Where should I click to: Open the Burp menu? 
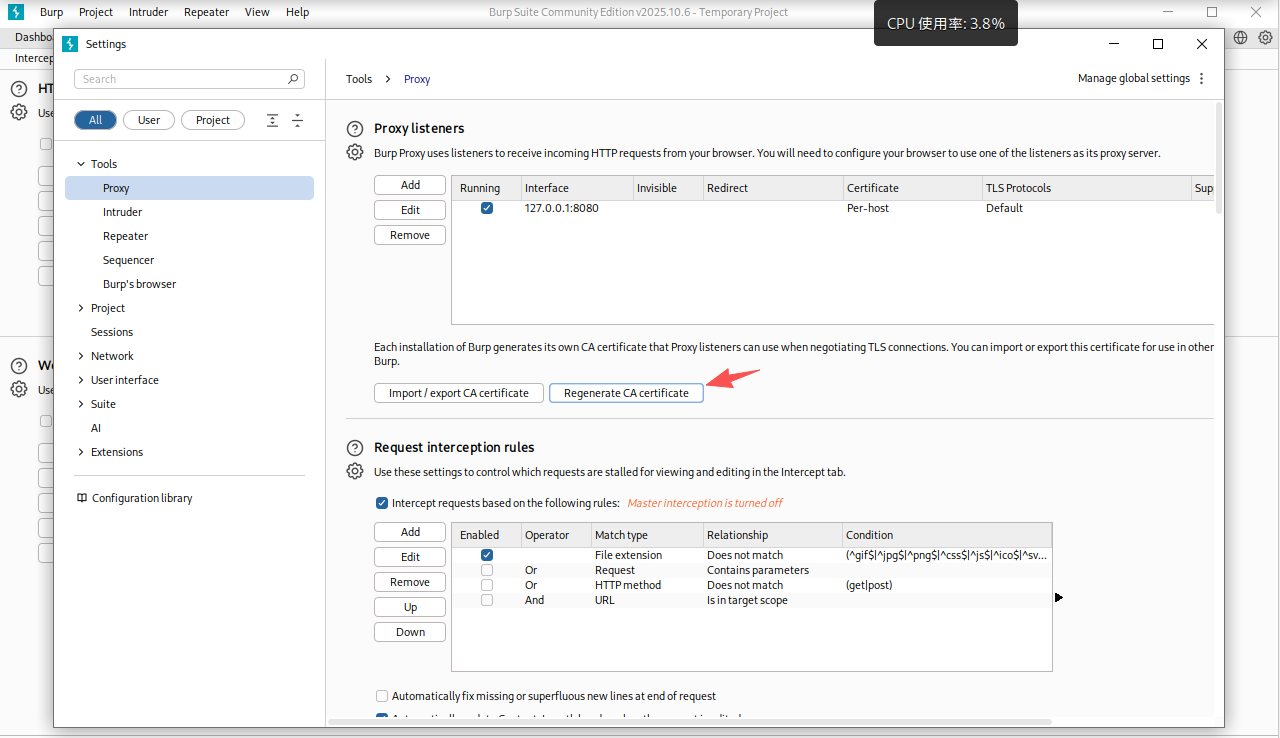[x=51, y=12]
